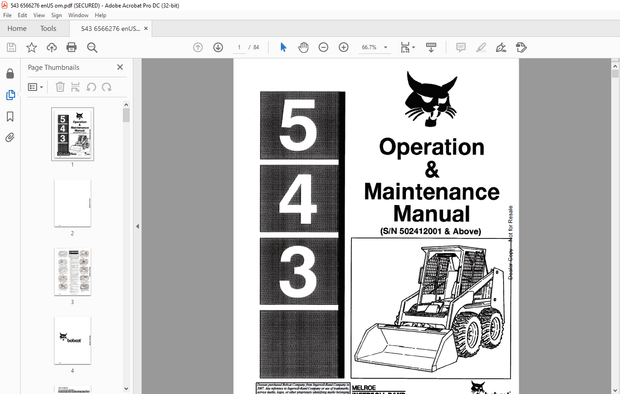
Task: Open the Attachments paperclip icon
Action: 10,137
